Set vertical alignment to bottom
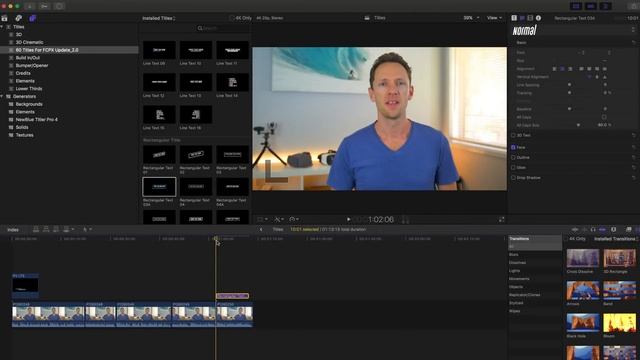The height and width of the screenshot is (360, 640). click(x=604, y=77)
